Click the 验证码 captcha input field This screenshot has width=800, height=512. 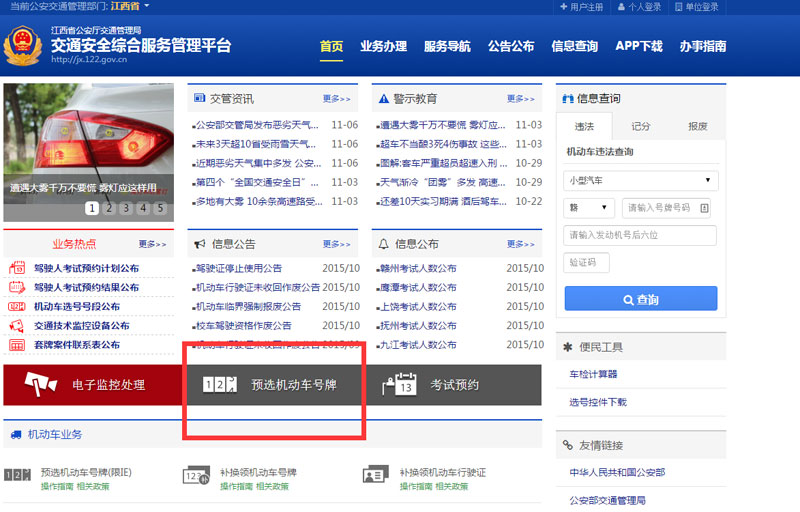586,263
